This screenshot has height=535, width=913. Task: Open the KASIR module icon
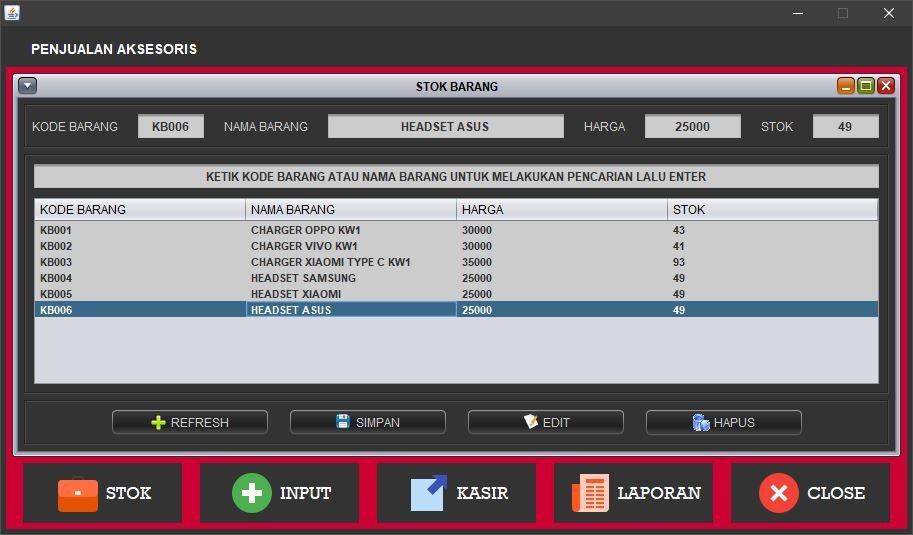pos(429,493)
